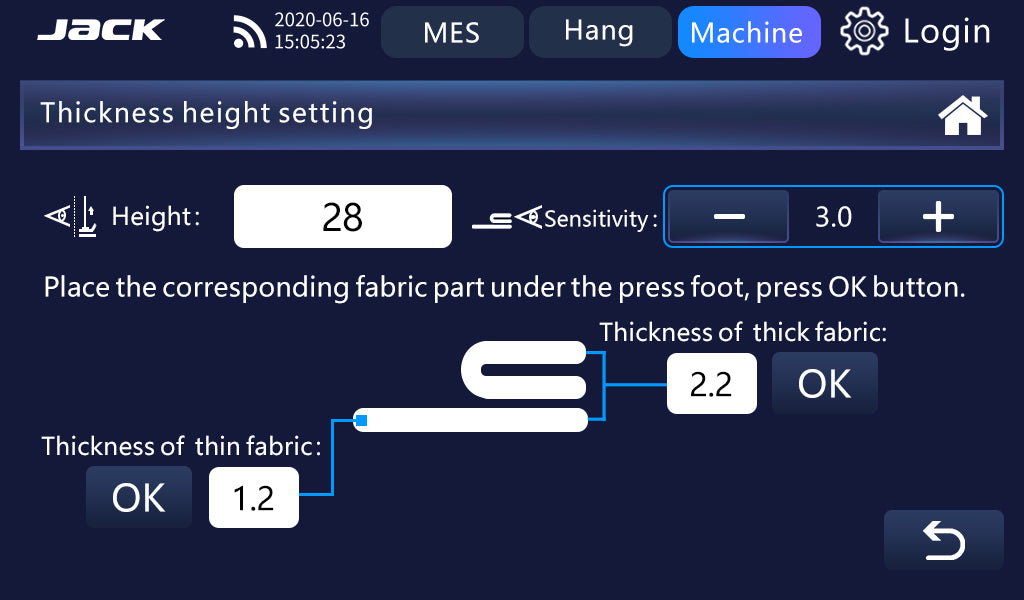Viewport: 1024px width, 600px height.
Task: Select the Machine tab
Action: (748, 32)
